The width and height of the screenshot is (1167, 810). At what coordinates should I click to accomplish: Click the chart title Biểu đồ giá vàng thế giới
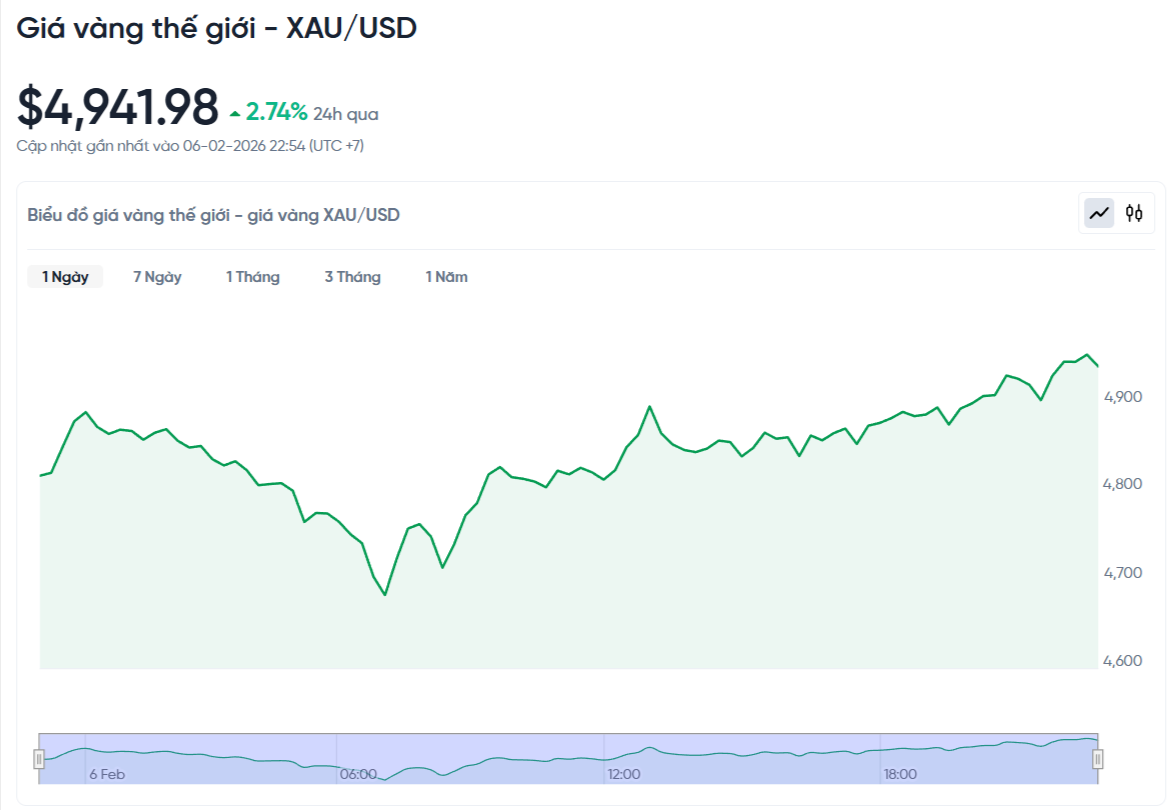[x=212, y=214]
